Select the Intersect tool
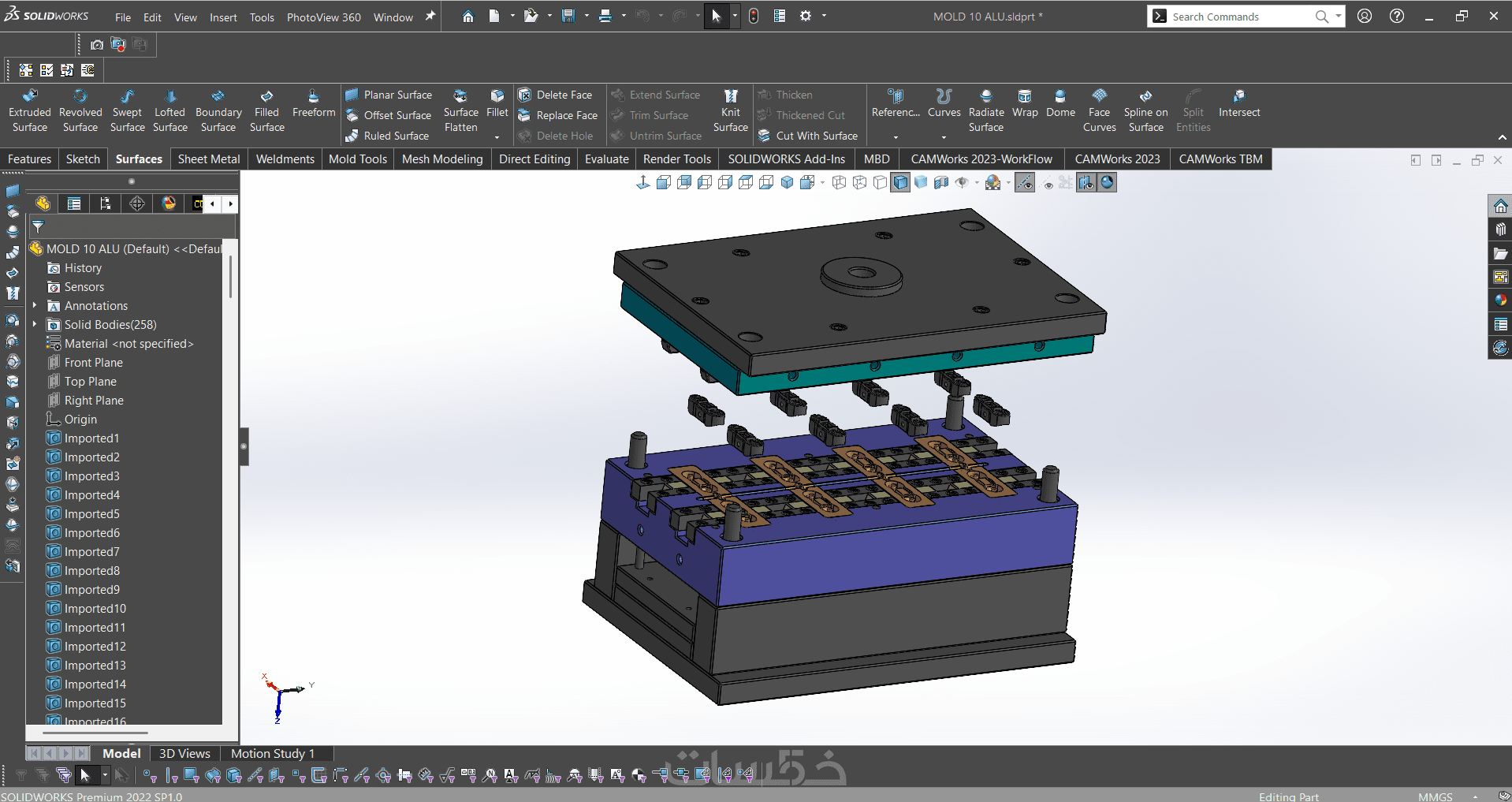This screenshot has height=802, width=1512. (x=1238, y=103)
